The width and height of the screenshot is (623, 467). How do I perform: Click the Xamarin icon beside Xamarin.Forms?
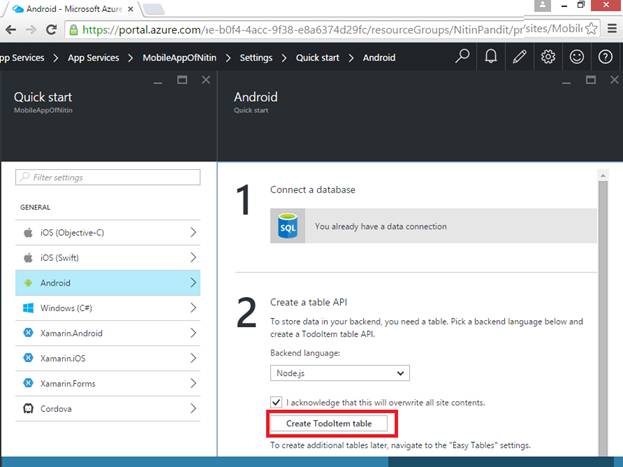(x=28, y=383)
